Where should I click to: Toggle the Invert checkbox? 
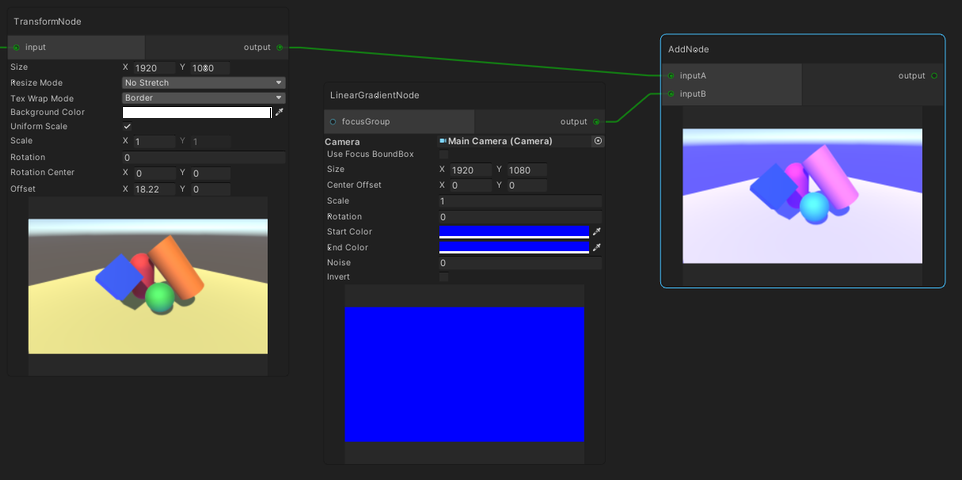coord(444,277)
